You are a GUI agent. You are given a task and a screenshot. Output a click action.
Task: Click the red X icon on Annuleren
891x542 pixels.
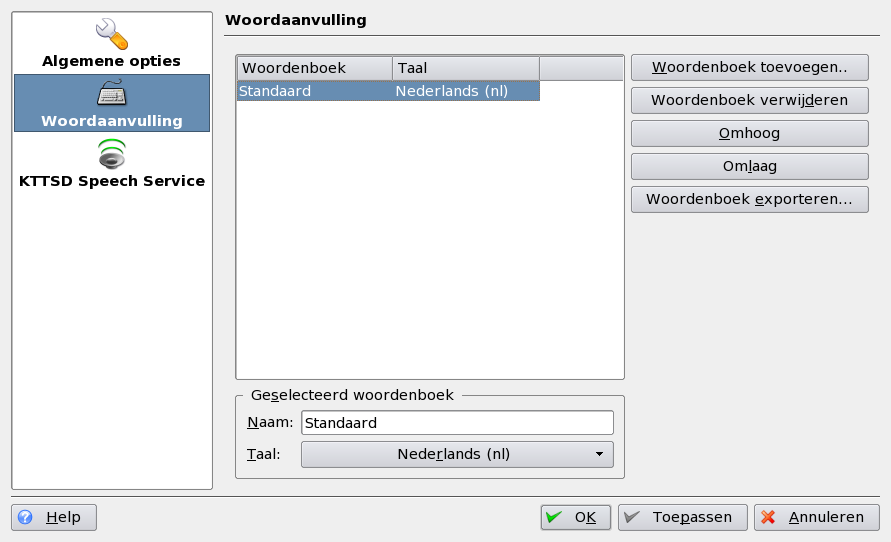[x=768, y=517]
